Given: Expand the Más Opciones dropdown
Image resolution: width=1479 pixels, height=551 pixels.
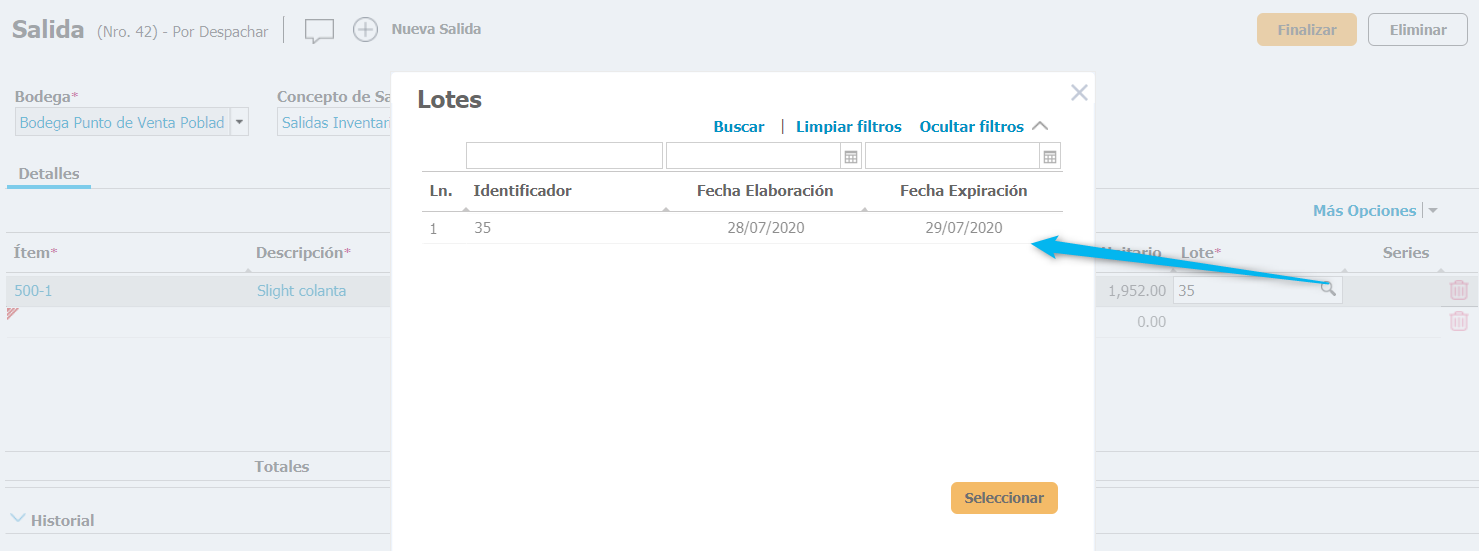Looking at the screenshot, I should pos(1432,211).
